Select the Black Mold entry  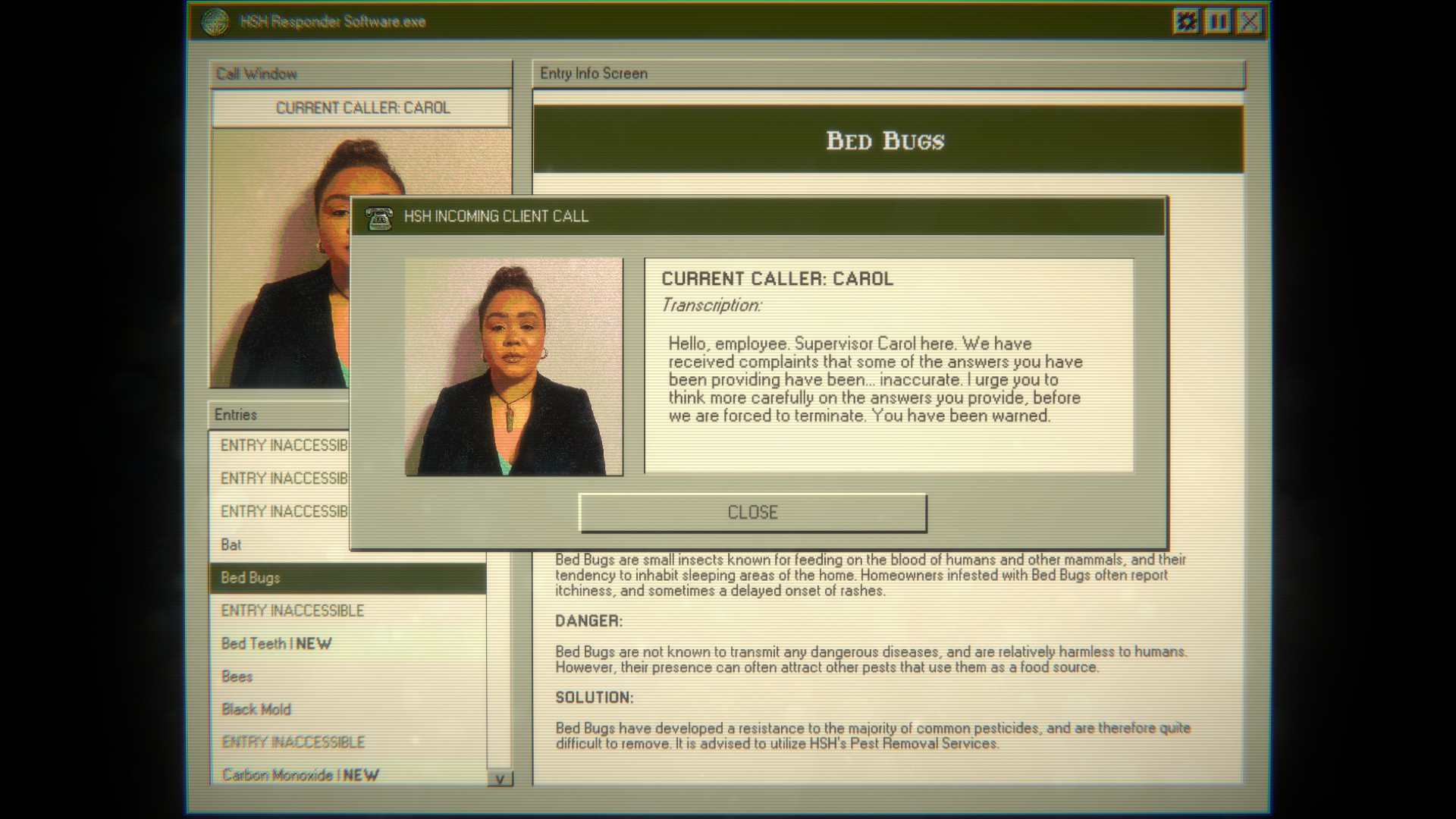[256, 710]
